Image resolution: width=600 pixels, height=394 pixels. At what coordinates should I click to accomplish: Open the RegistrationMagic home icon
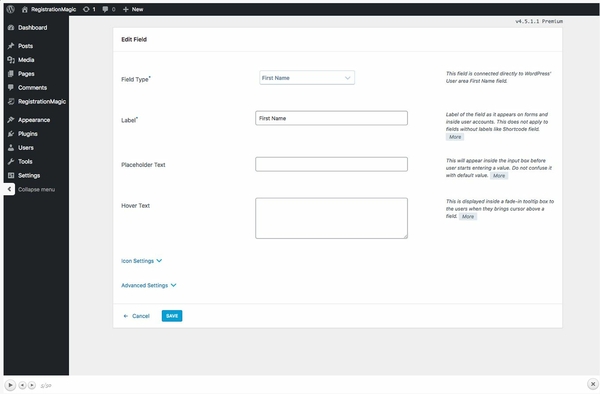(24, 9)
